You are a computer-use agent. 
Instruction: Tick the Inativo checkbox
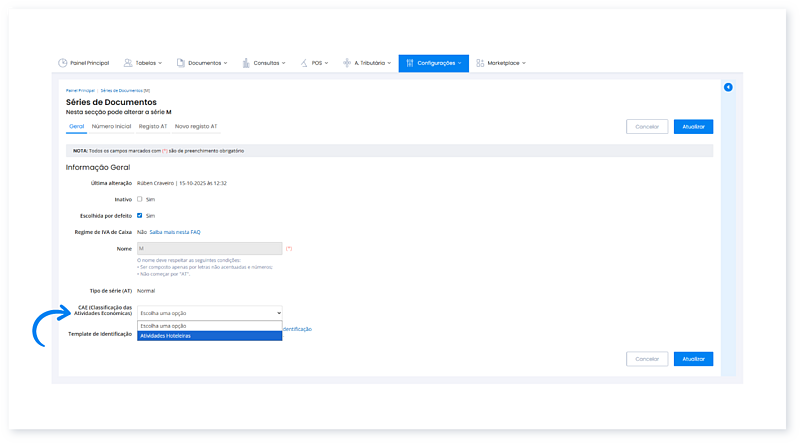point(139,199)
